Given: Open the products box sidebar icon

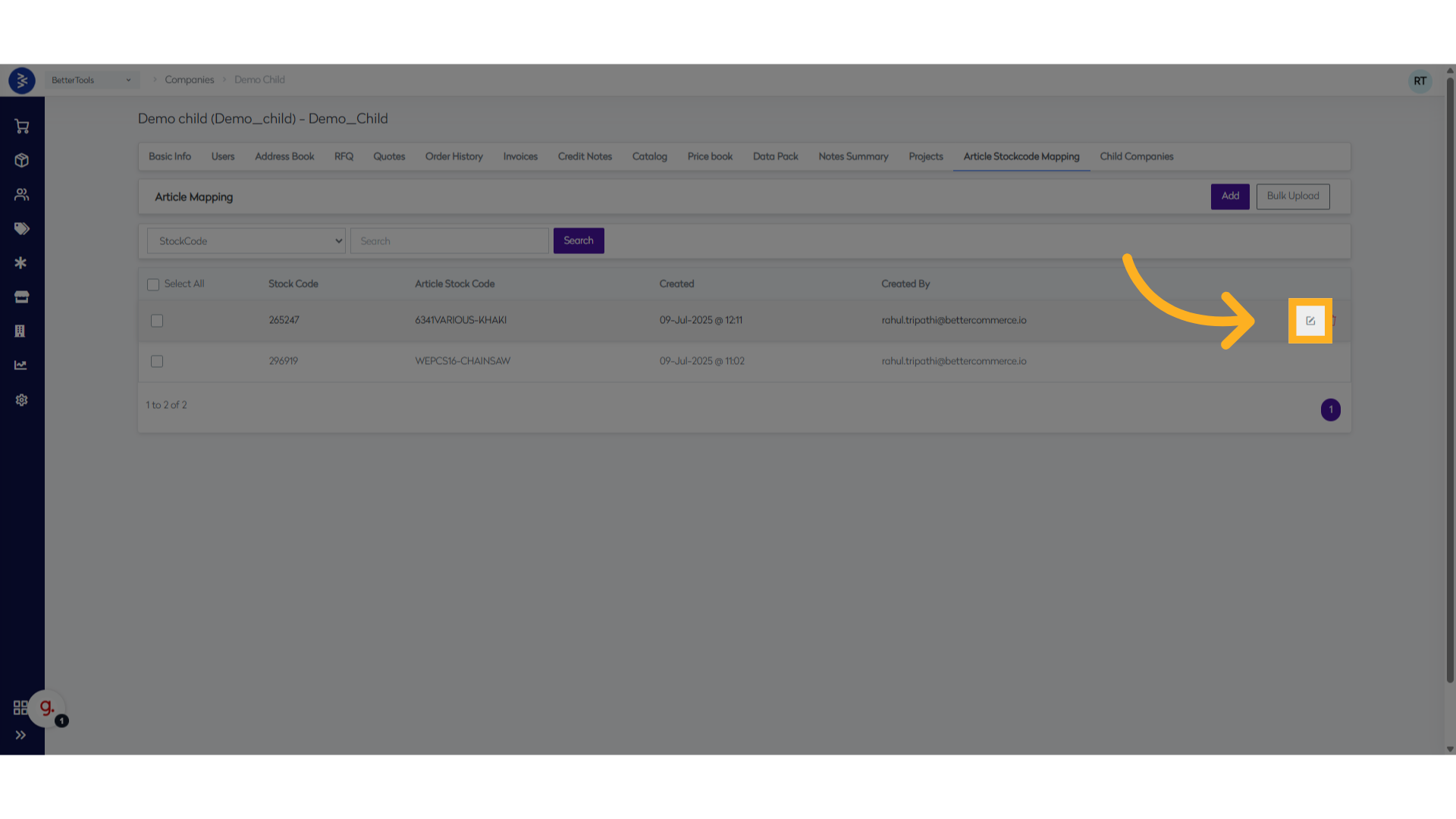Looking at the screenshot, I should click(x=21, y=161).
